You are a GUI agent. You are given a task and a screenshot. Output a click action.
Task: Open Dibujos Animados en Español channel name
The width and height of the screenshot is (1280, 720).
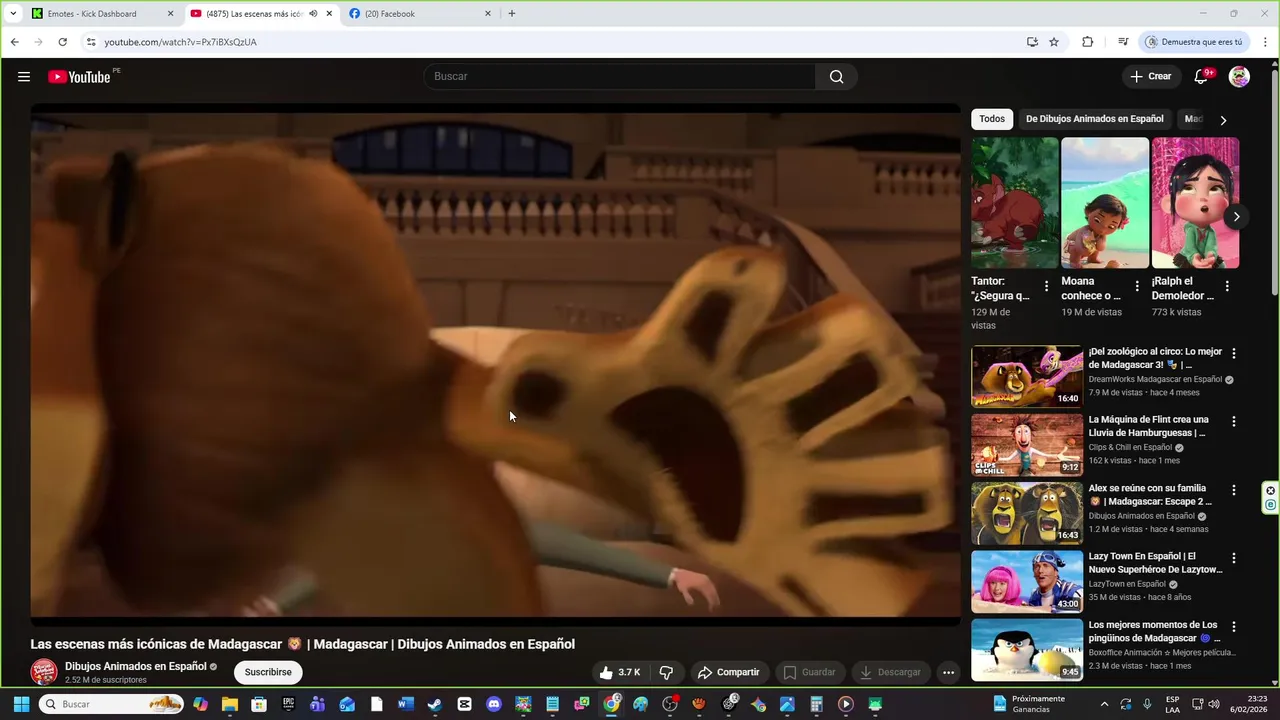coord(136,666)
